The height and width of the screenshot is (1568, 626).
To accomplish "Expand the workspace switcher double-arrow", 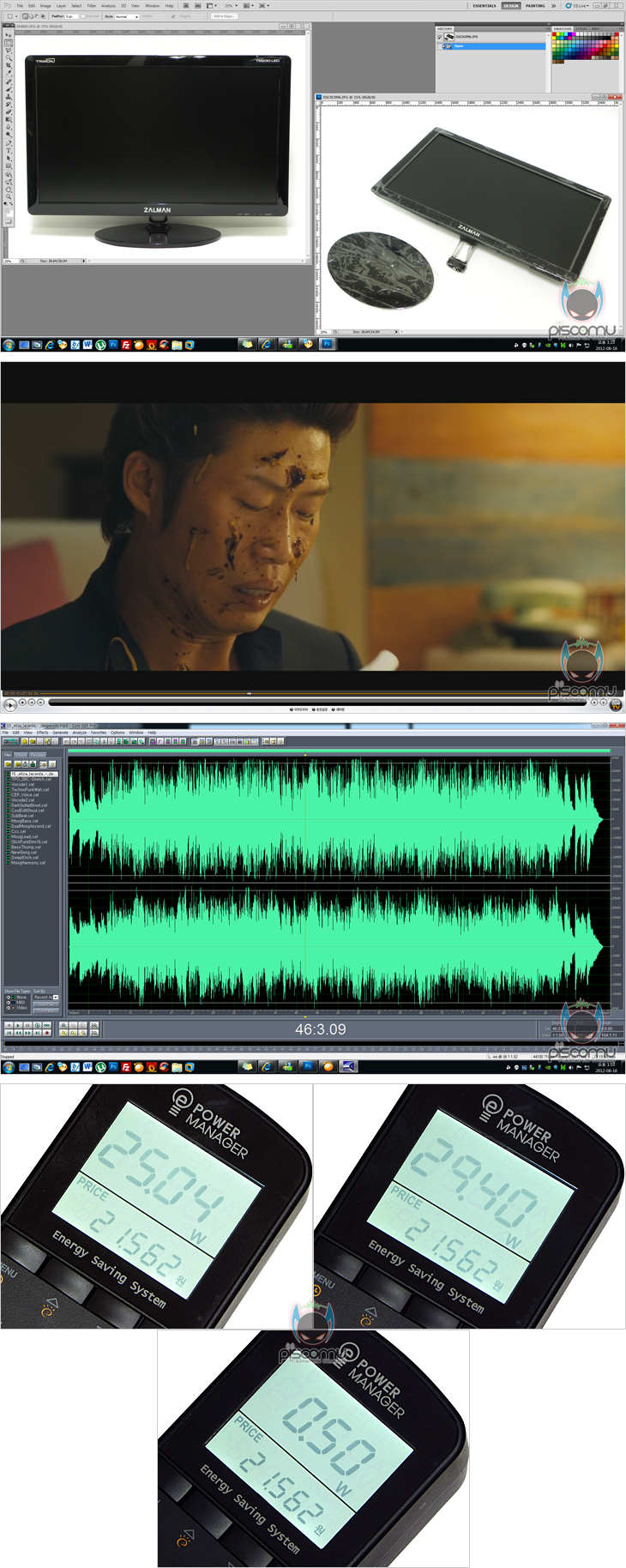I will pyautogui.click(x=553, y=5).
